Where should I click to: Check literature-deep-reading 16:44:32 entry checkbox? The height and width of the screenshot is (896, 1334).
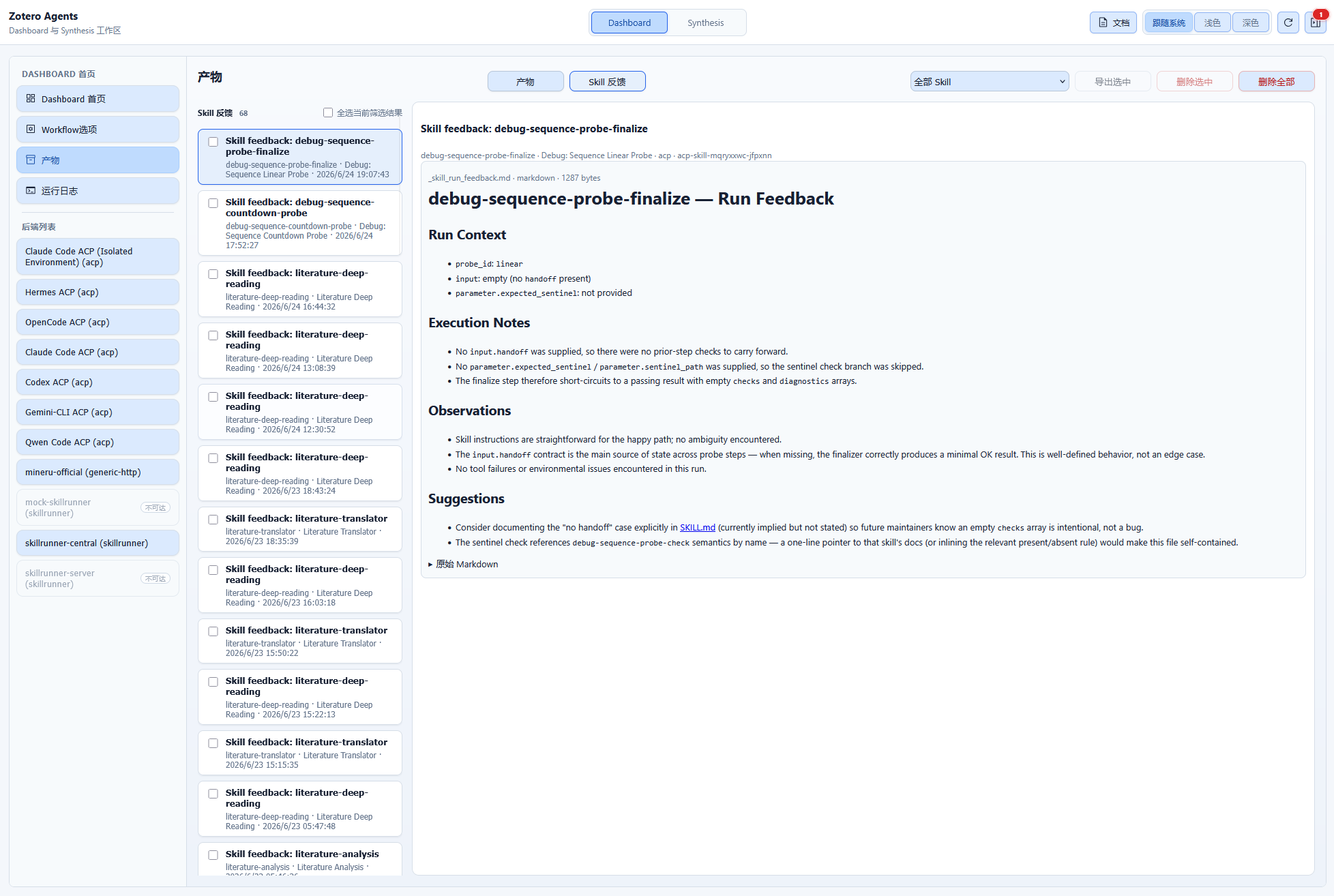click(x=213, y=274)
